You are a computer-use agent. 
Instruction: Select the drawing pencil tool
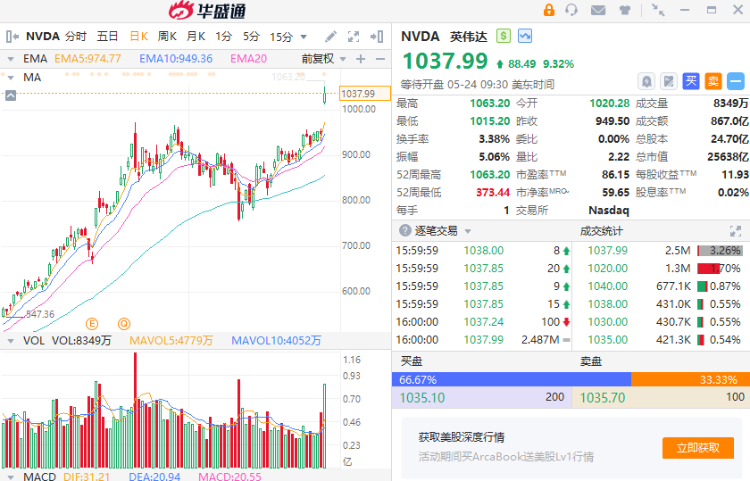[331, 36]
